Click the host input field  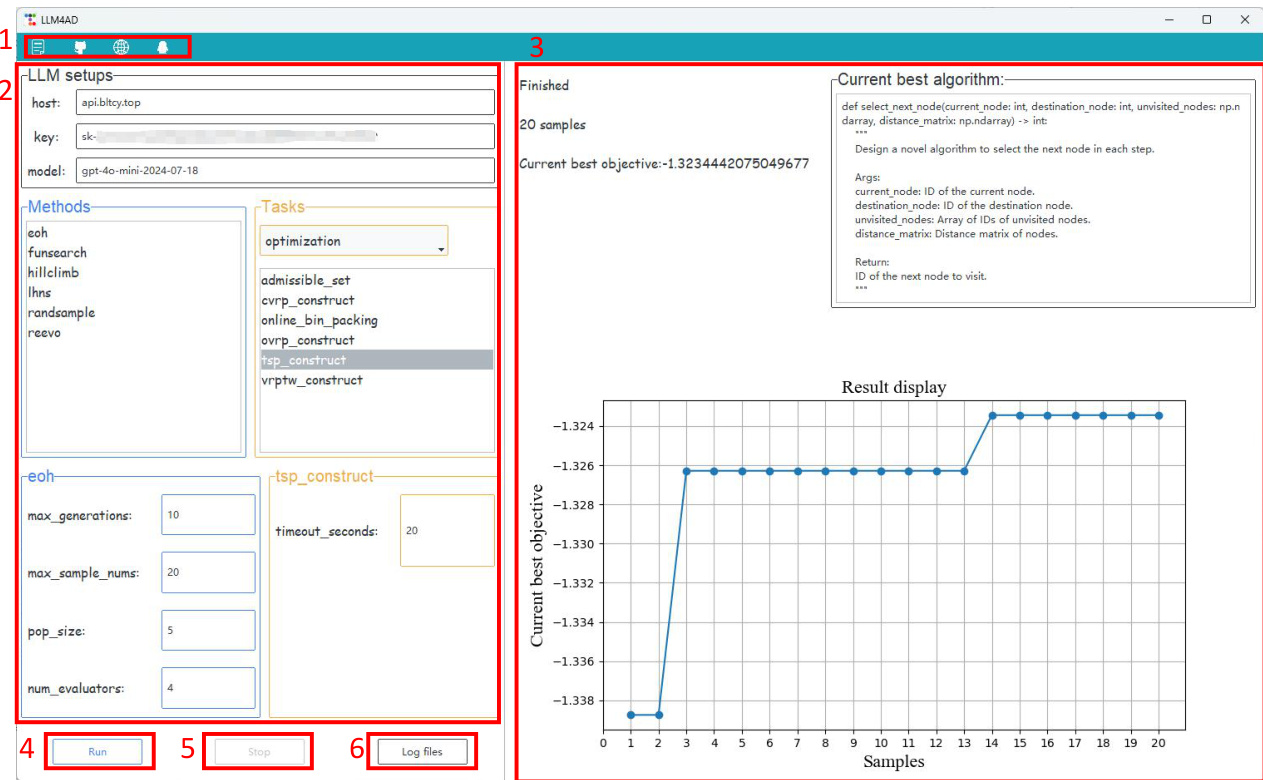(284, 103)
